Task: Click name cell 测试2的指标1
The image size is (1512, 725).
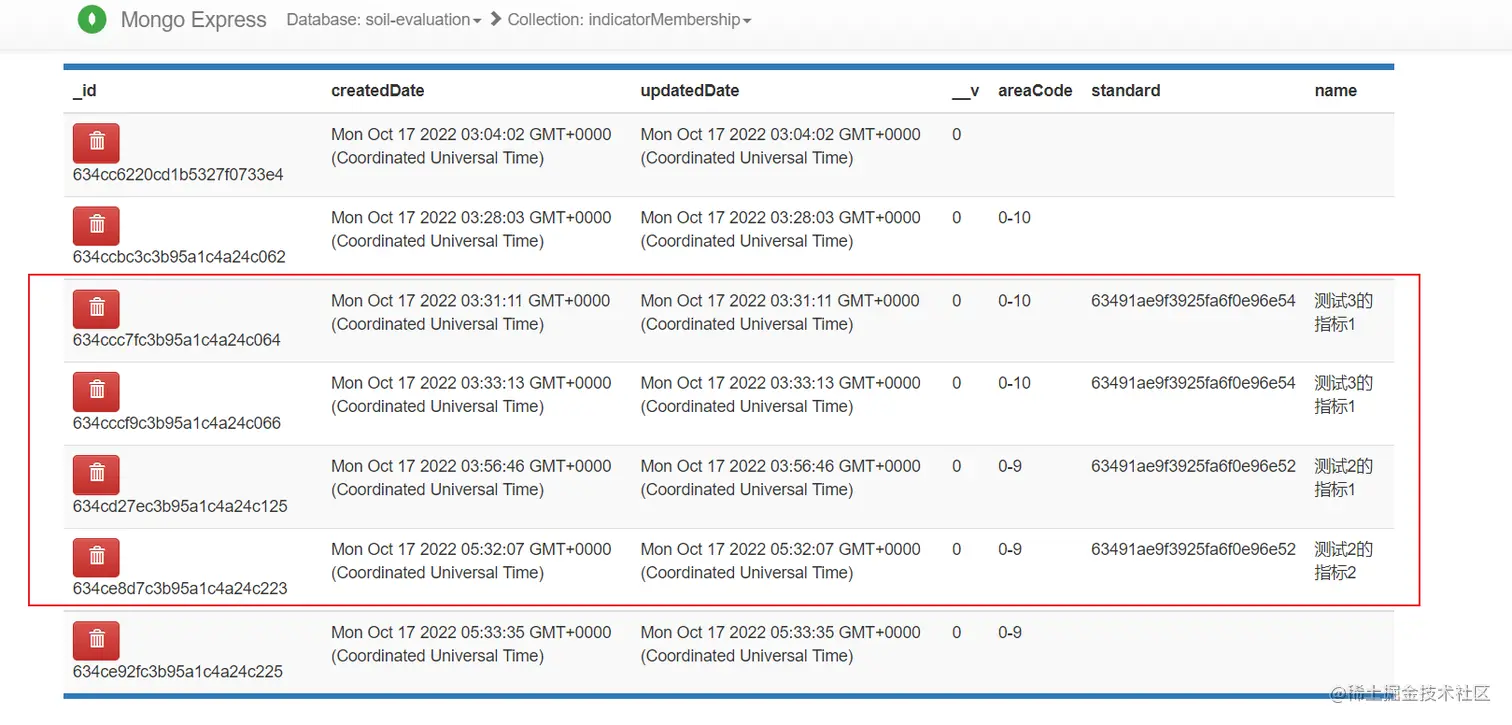Action: click(1344, 477)
